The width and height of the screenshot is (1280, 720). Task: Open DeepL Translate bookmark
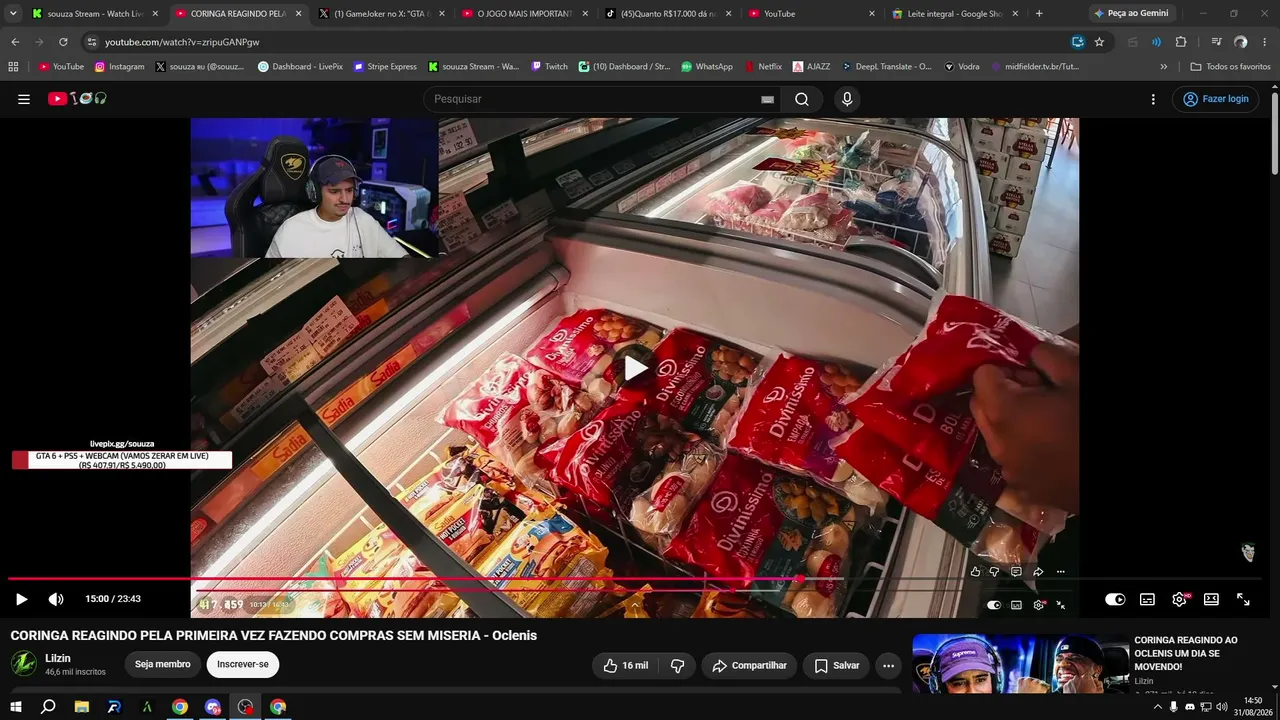[x=886, y=67]
